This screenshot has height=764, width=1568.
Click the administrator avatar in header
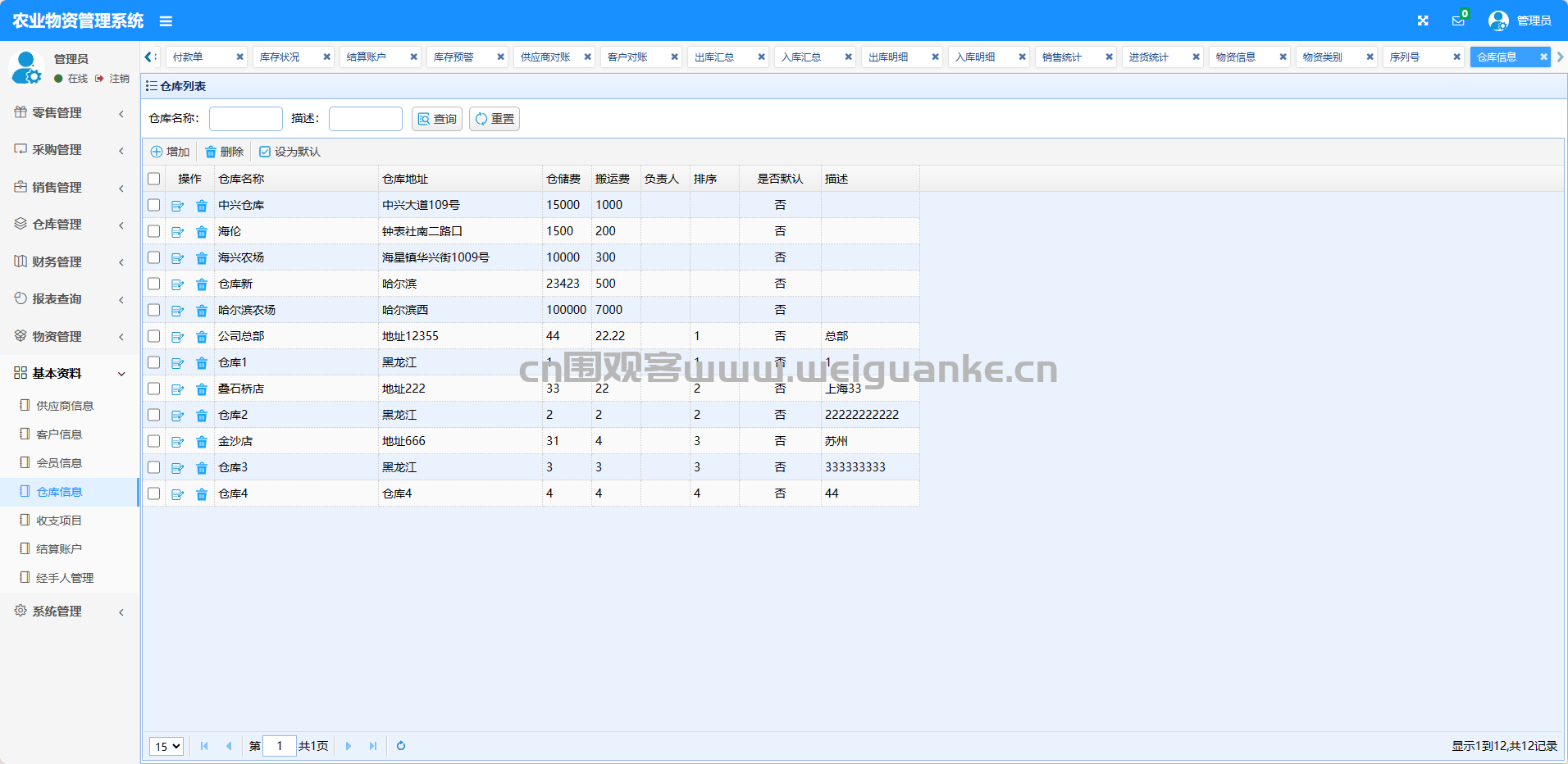(1498, 20)
